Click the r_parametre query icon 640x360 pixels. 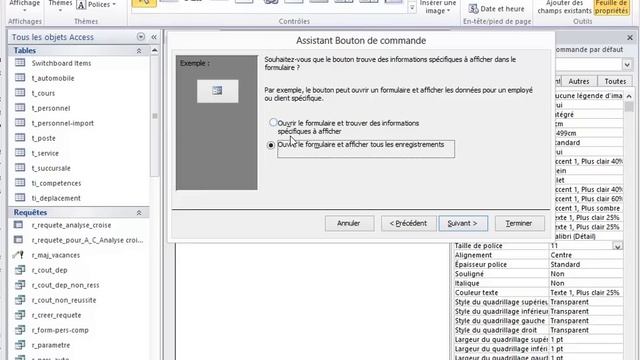(20, 345)
